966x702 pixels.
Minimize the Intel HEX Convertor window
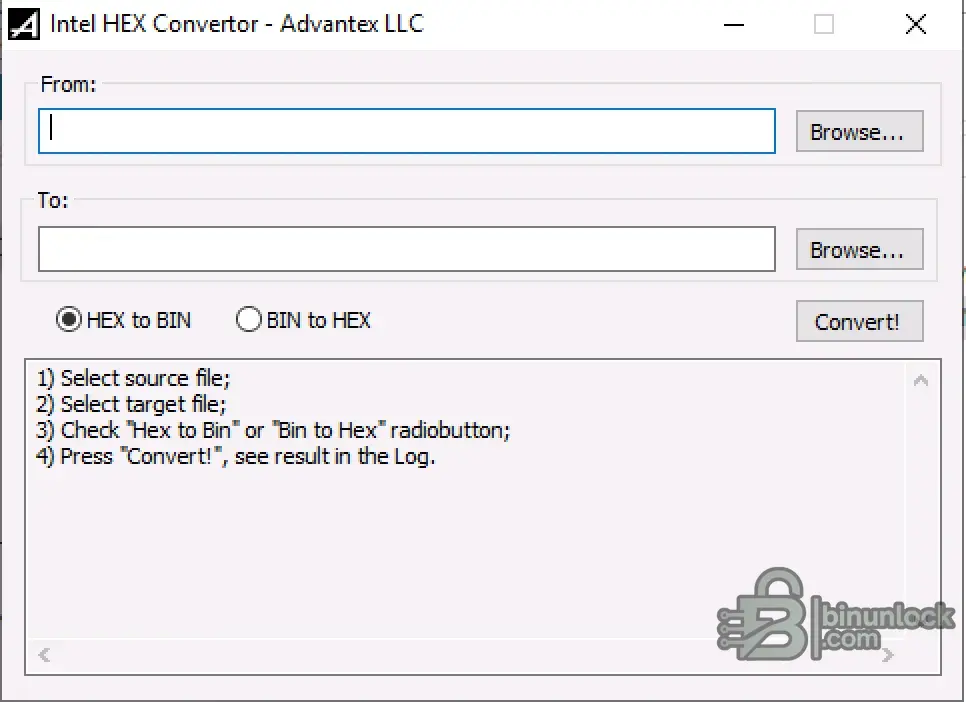pos(734,25)
